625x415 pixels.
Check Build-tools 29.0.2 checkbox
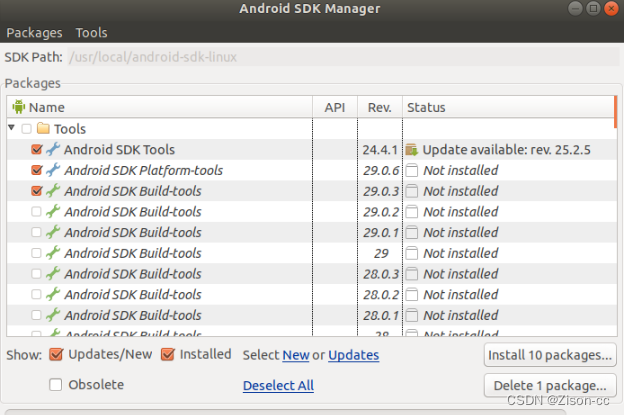[36, 211]
